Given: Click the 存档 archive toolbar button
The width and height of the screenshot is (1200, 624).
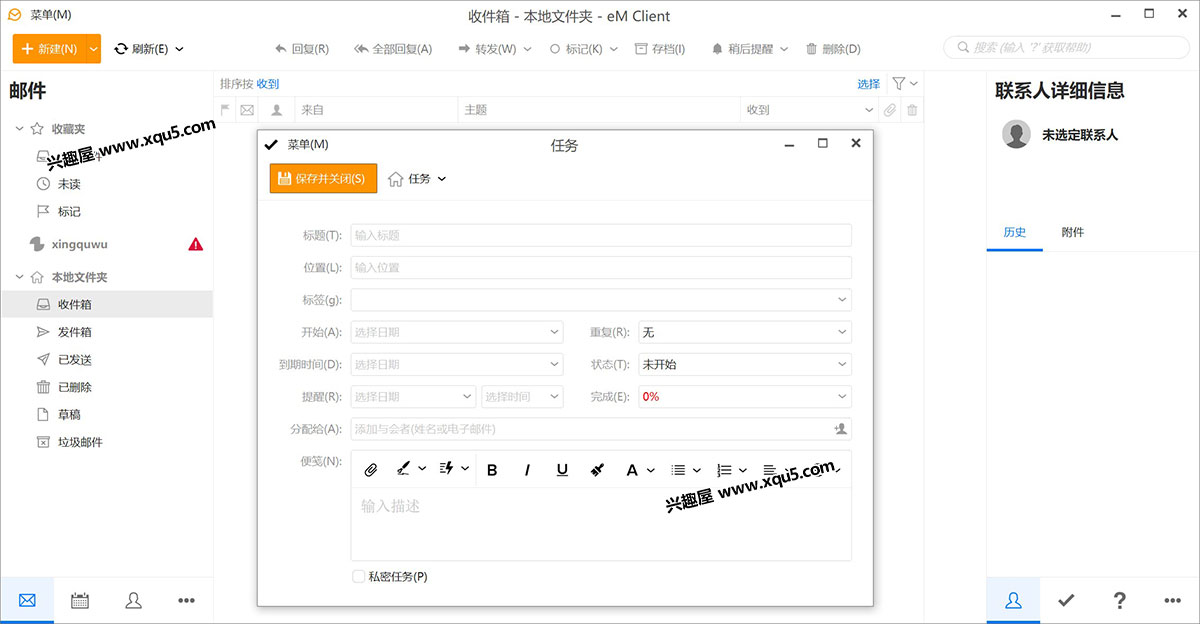Looking at the screenshot, I should pos(660,49).
